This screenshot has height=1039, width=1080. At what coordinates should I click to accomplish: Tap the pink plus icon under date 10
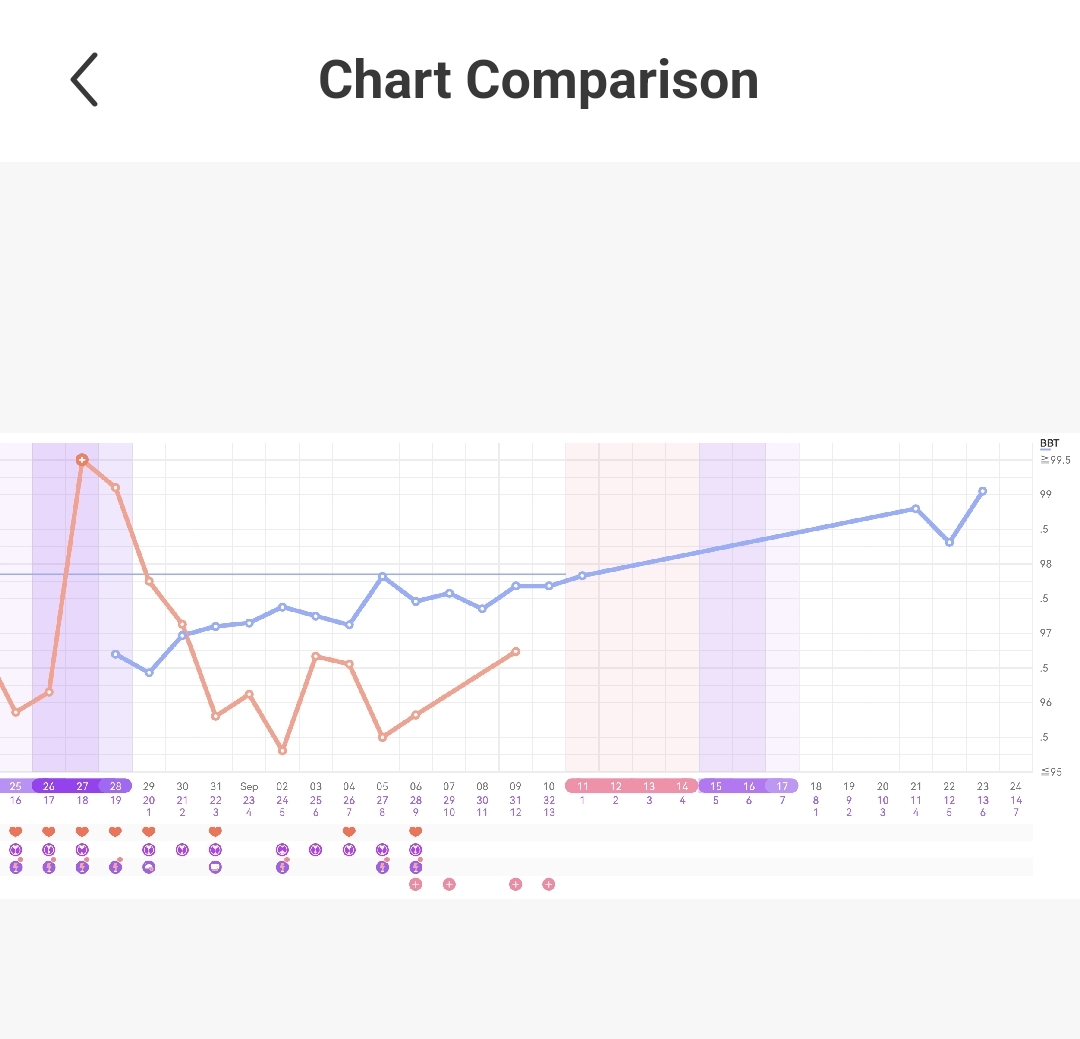[x=549, y=884]
